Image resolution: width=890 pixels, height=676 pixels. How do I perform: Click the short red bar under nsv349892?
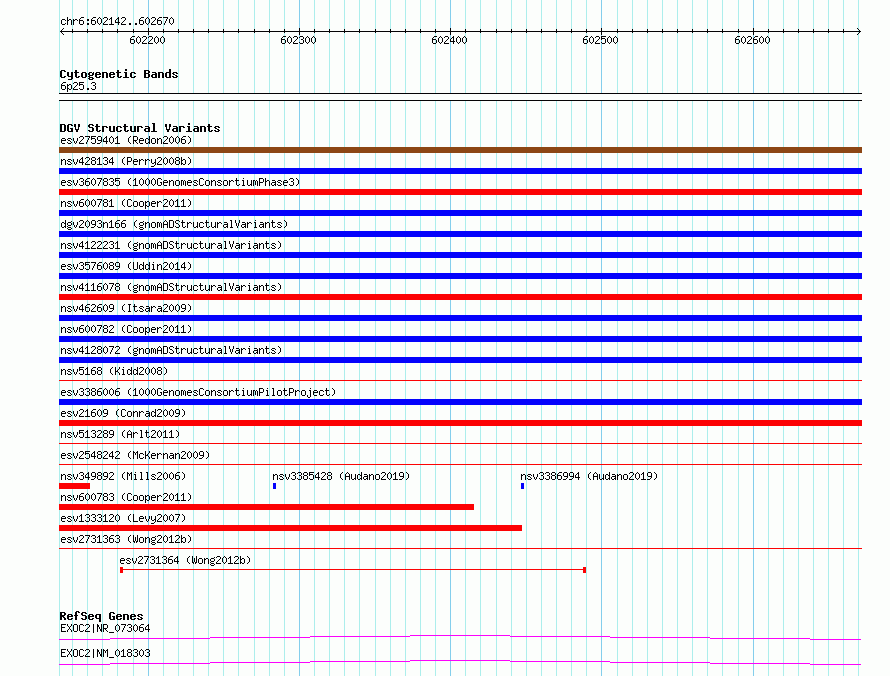tap(74, 486)
